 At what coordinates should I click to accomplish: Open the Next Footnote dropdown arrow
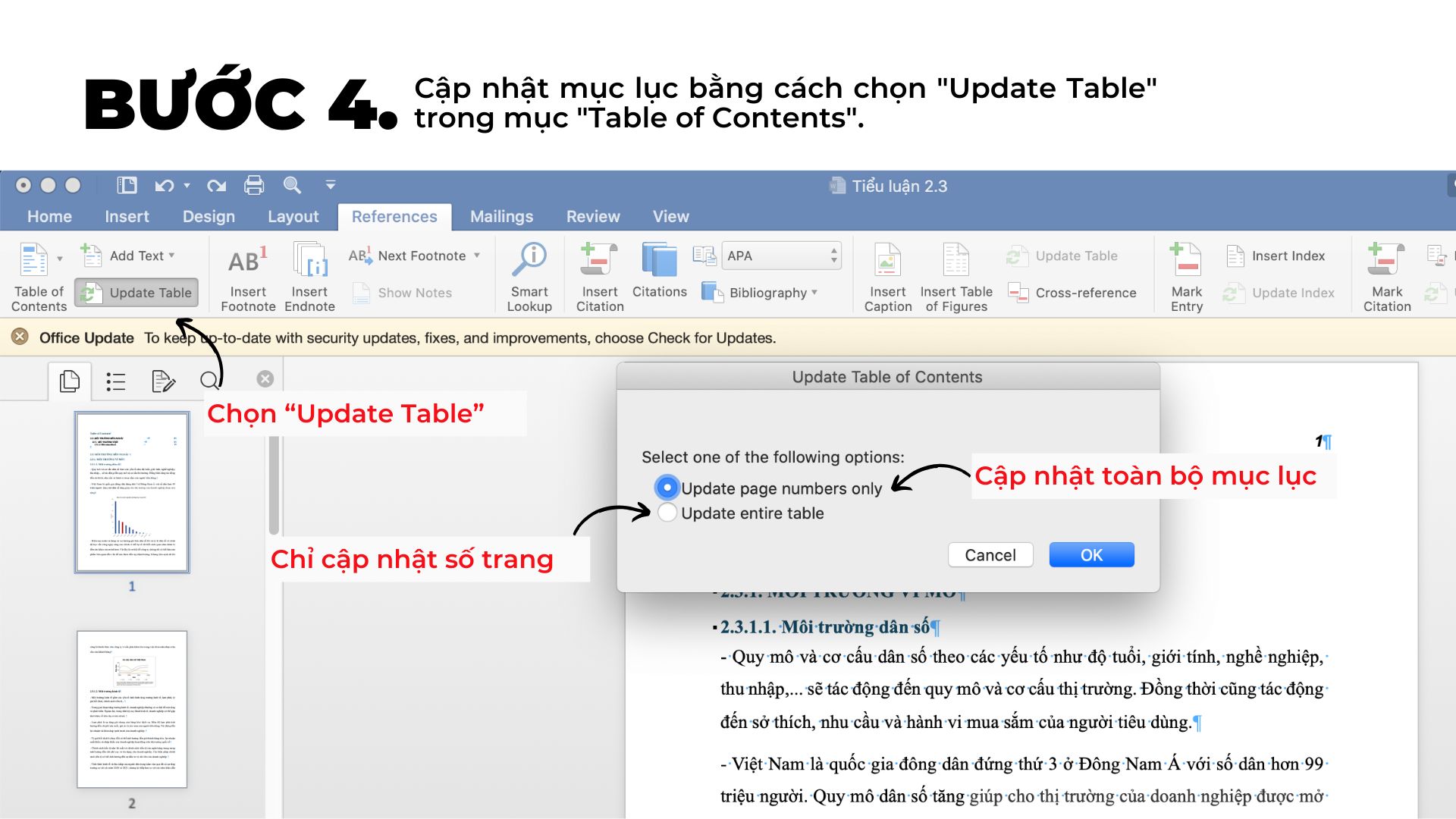[477, 256]
